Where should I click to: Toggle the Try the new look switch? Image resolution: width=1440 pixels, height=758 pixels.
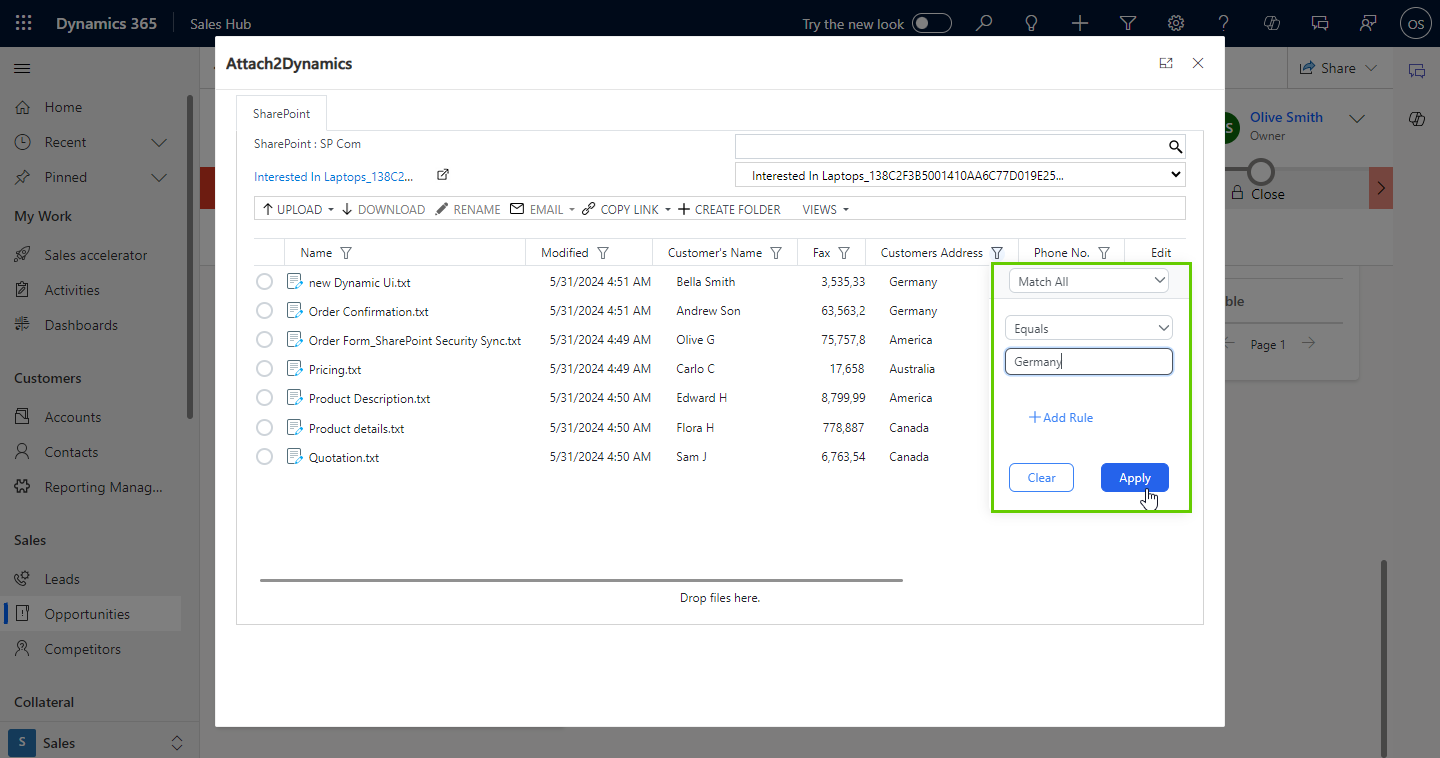[931, 23]
